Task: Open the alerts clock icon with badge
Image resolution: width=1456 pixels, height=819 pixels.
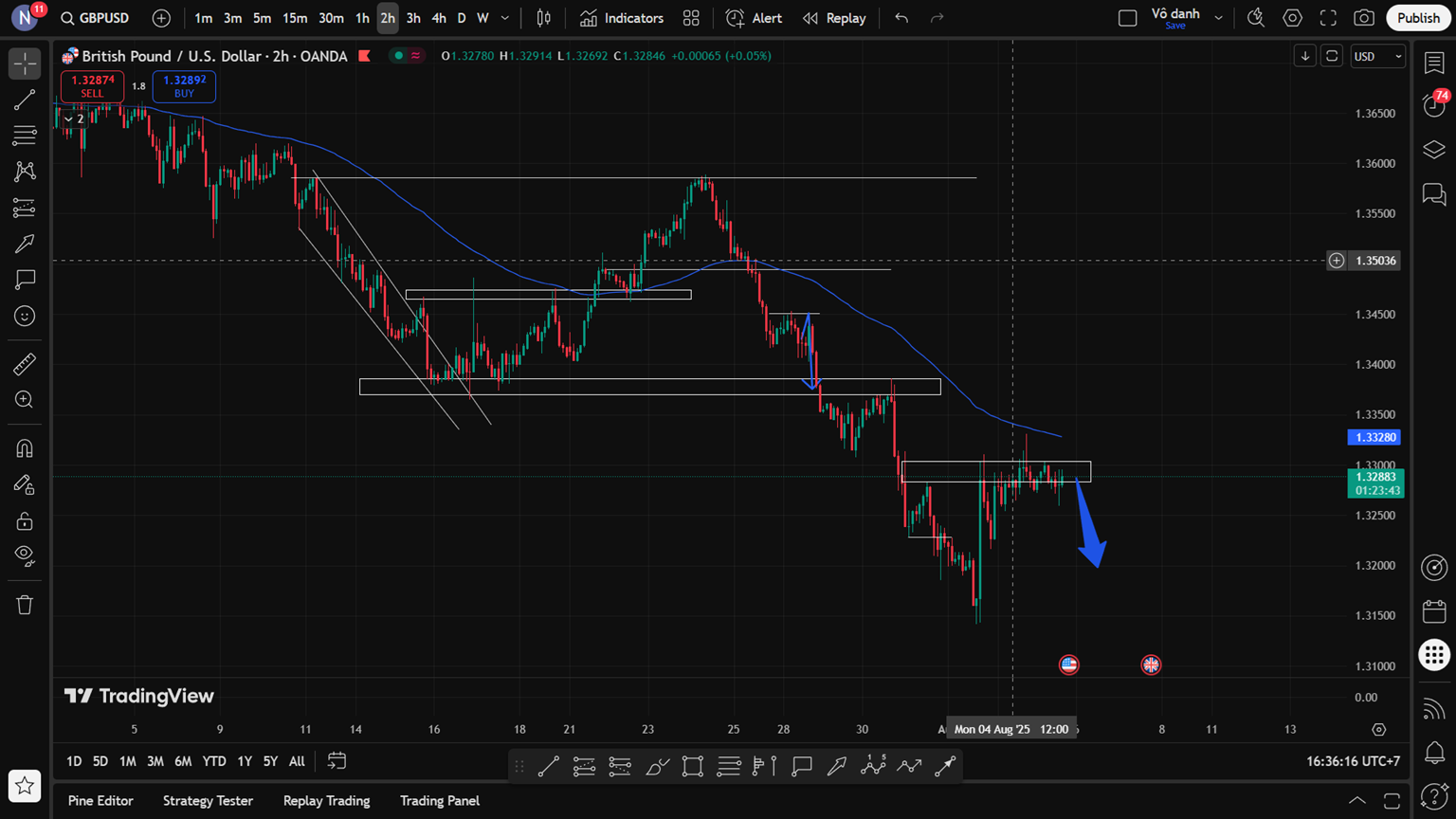Action: [1434, 104]
